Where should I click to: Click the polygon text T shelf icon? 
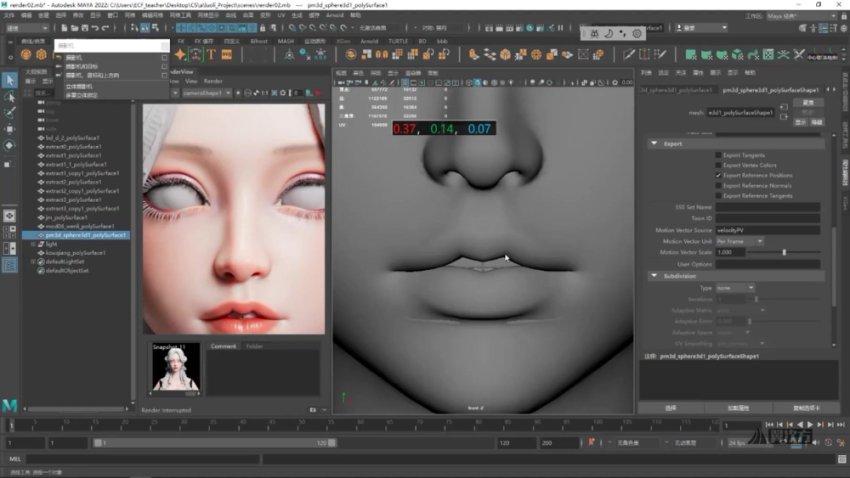pyautogui.click(x=212, y=54)
